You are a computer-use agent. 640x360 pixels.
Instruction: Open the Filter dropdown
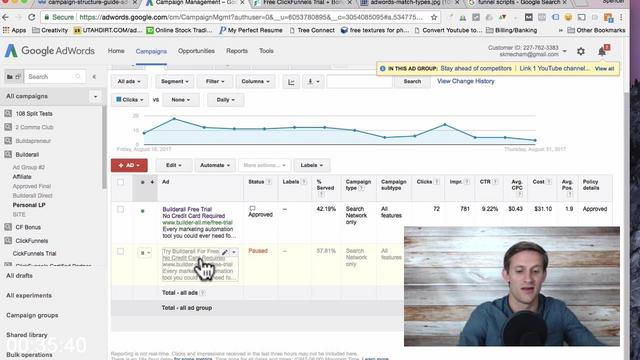coord(214,82)
